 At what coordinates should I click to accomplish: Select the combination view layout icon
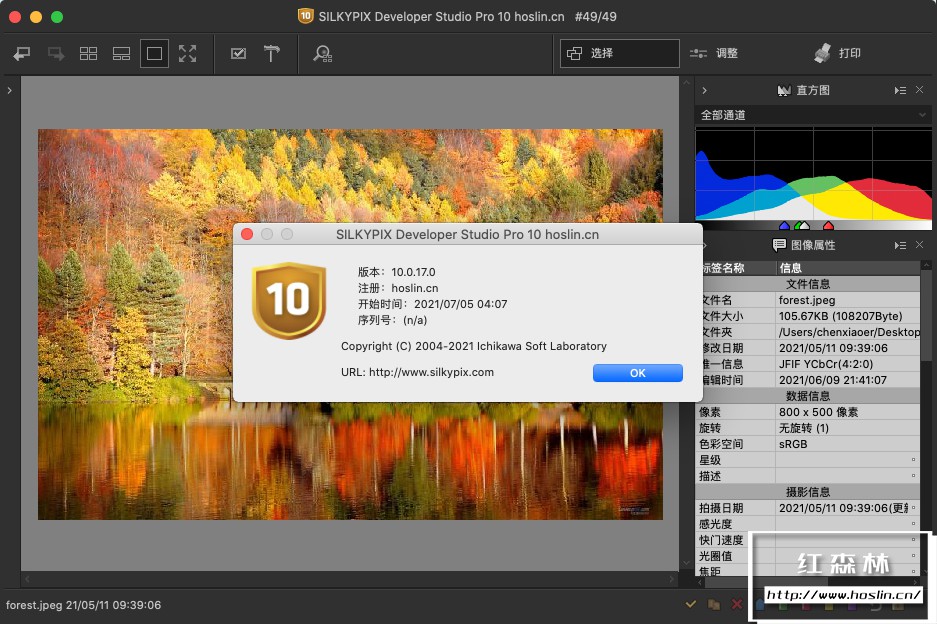(121, 54)
